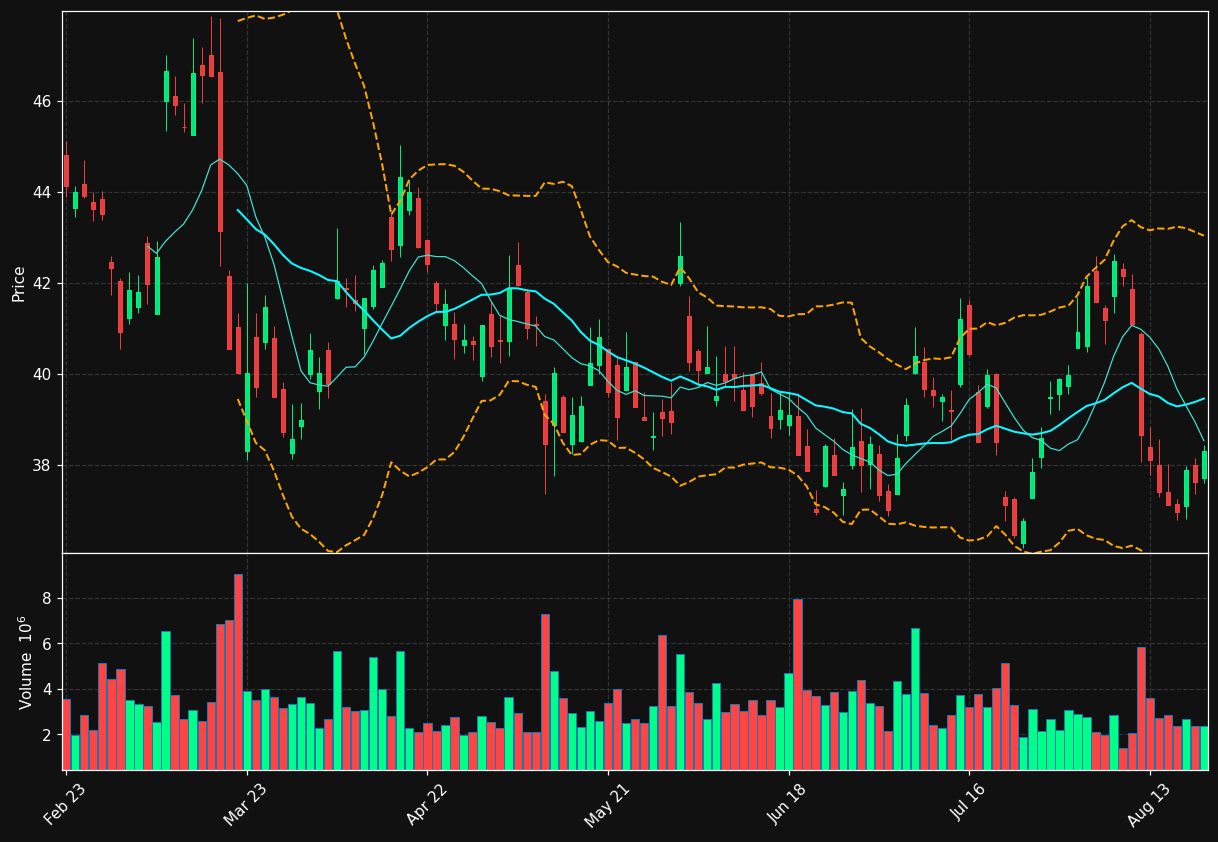Click the volume axis tick labeled 4
This screenshot has height=842, width=1218.
pyautogui.click(x=47, y=690)
